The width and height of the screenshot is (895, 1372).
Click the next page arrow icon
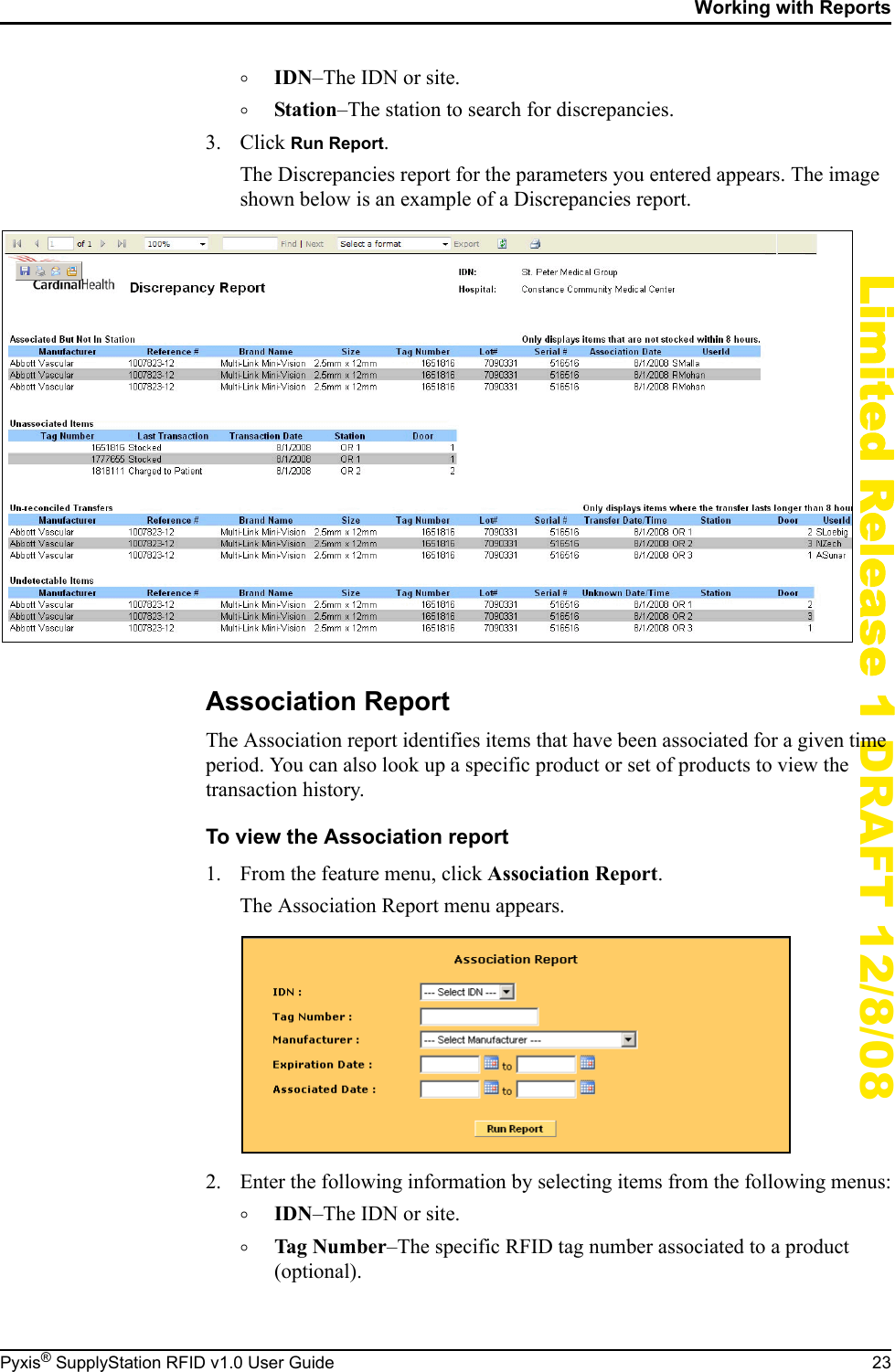[x=103, y=243]
